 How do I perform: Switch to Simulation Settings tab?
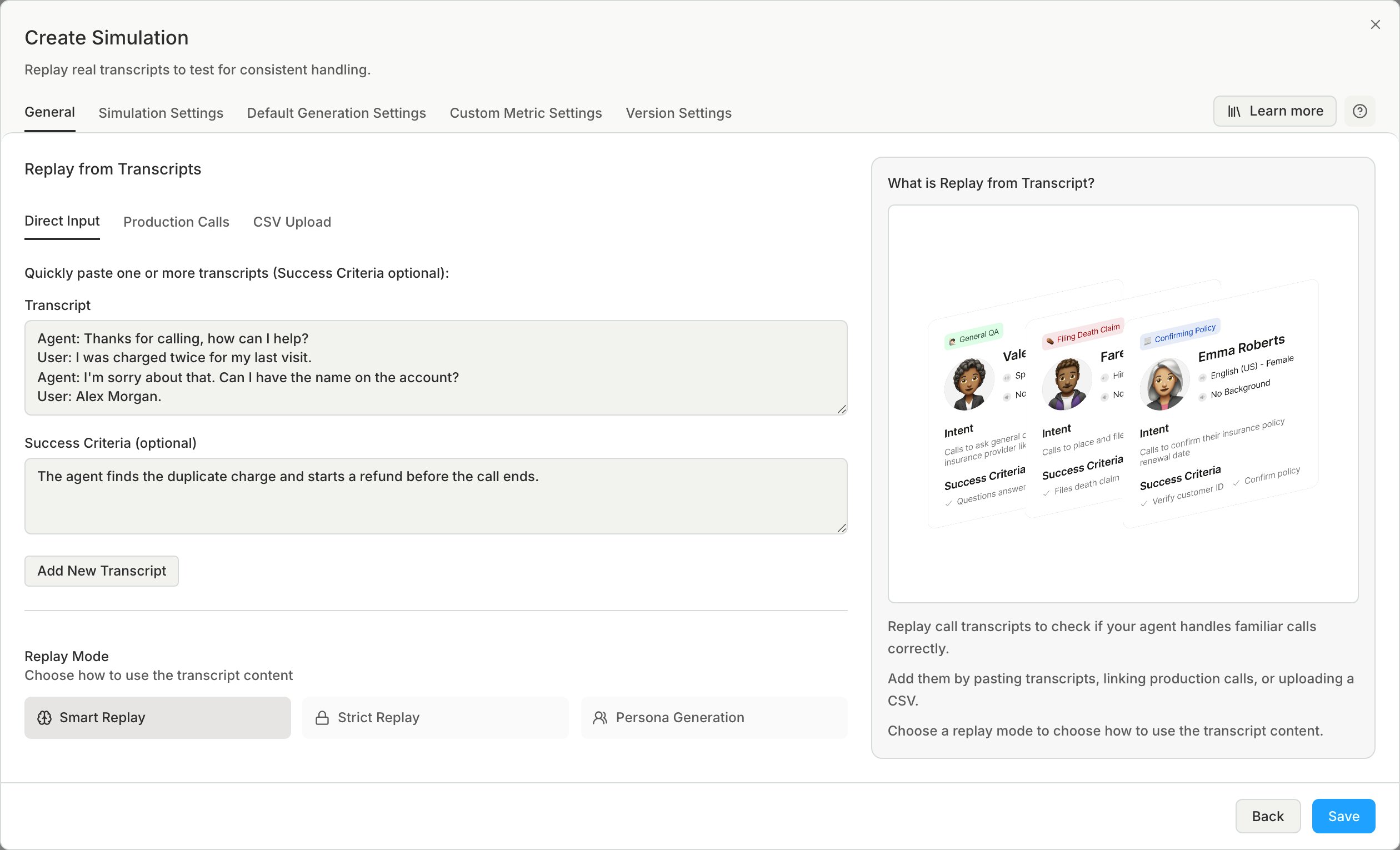pyautogui.click(x=161, y=113)
